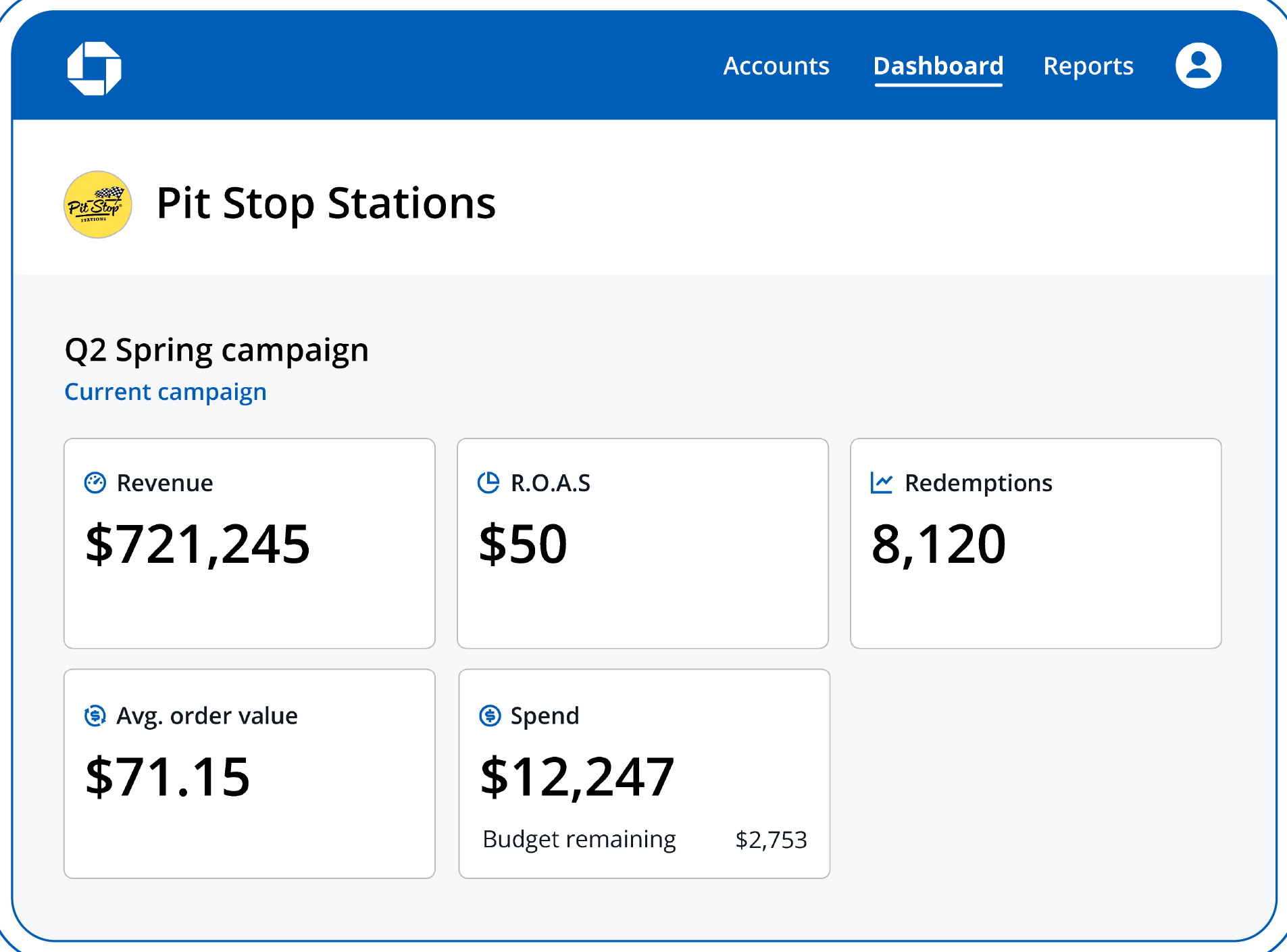Click the Pit Stop Stations logo
The width and height of the screenshot is (1287, 952).
(x=97, y=205)
